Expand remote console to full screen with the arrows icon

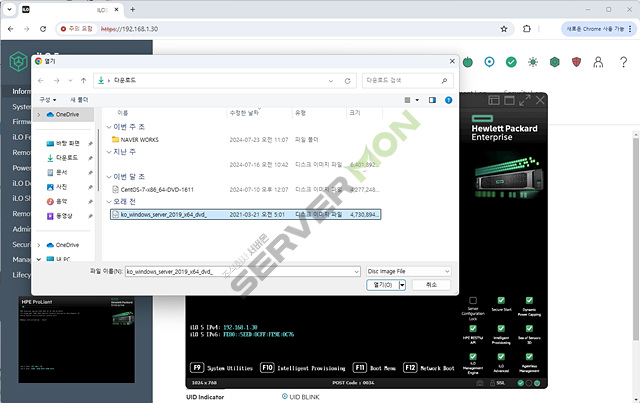point(524,100)
